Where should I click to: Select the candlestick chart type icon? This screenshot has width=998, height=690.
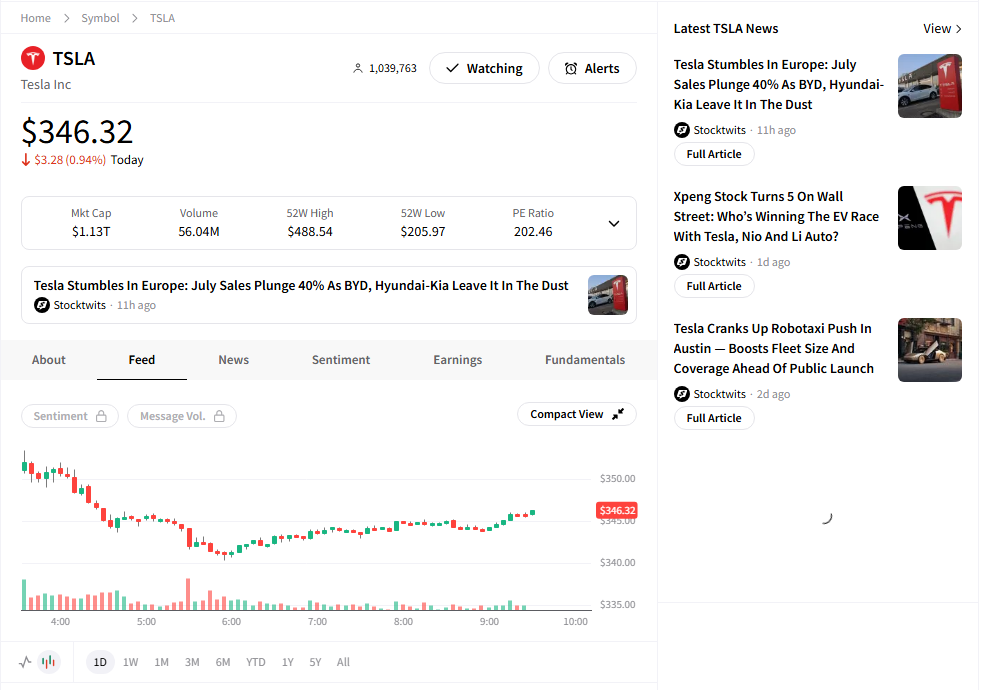pos(48,662)
